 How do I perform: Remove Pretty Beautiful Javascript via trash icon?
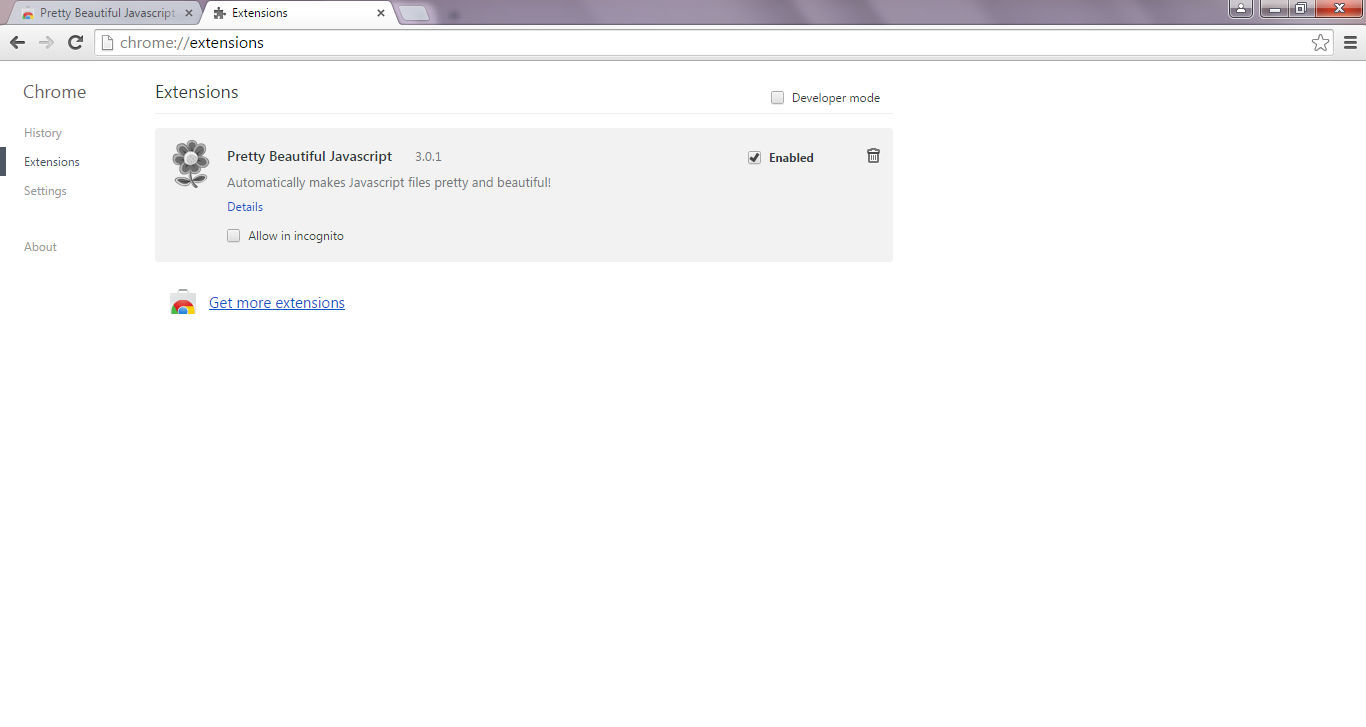pos(873,156)
